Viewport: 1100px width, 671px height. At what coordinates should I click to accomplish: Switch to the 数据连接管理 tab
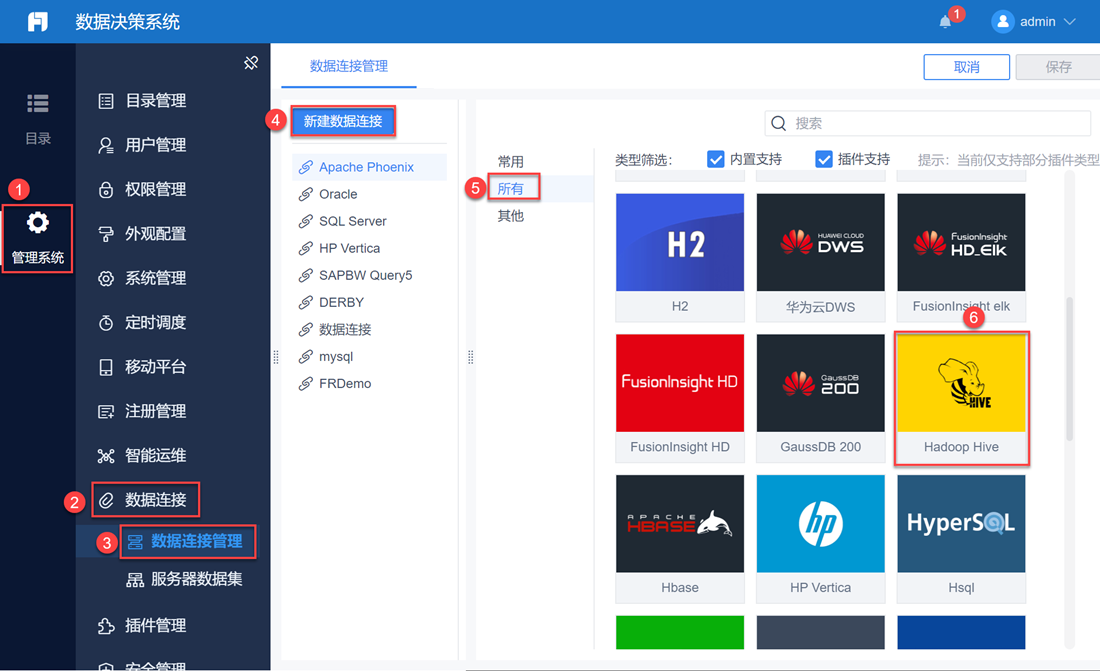349,66
